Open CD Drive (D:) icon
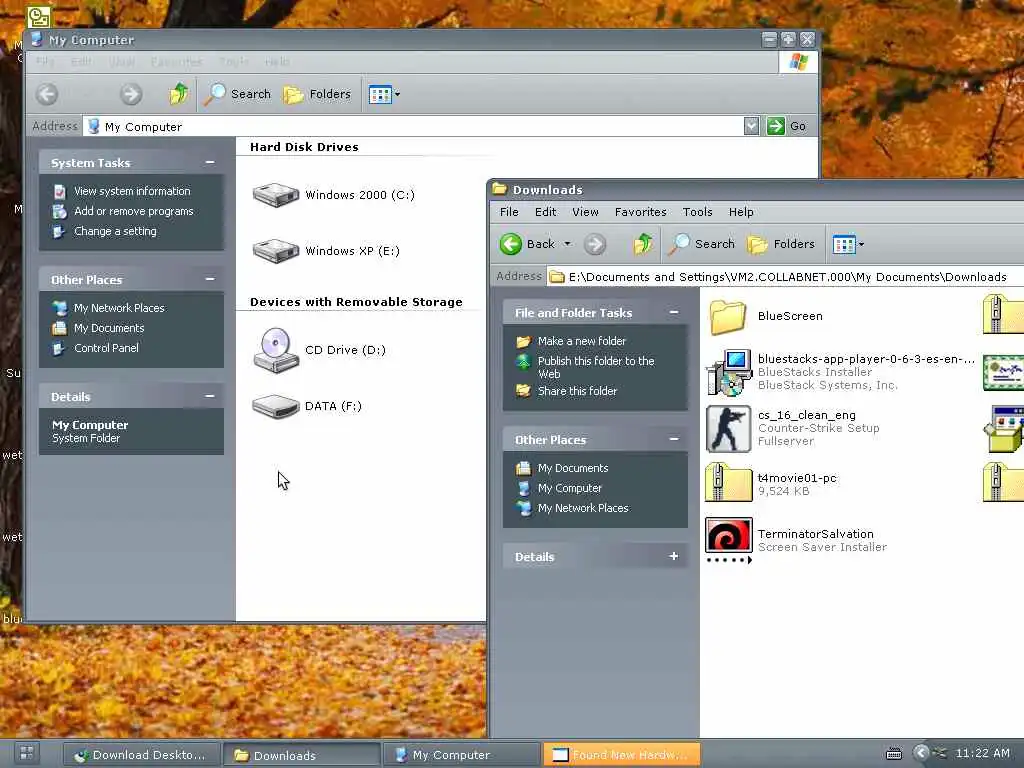 [319, 350]
